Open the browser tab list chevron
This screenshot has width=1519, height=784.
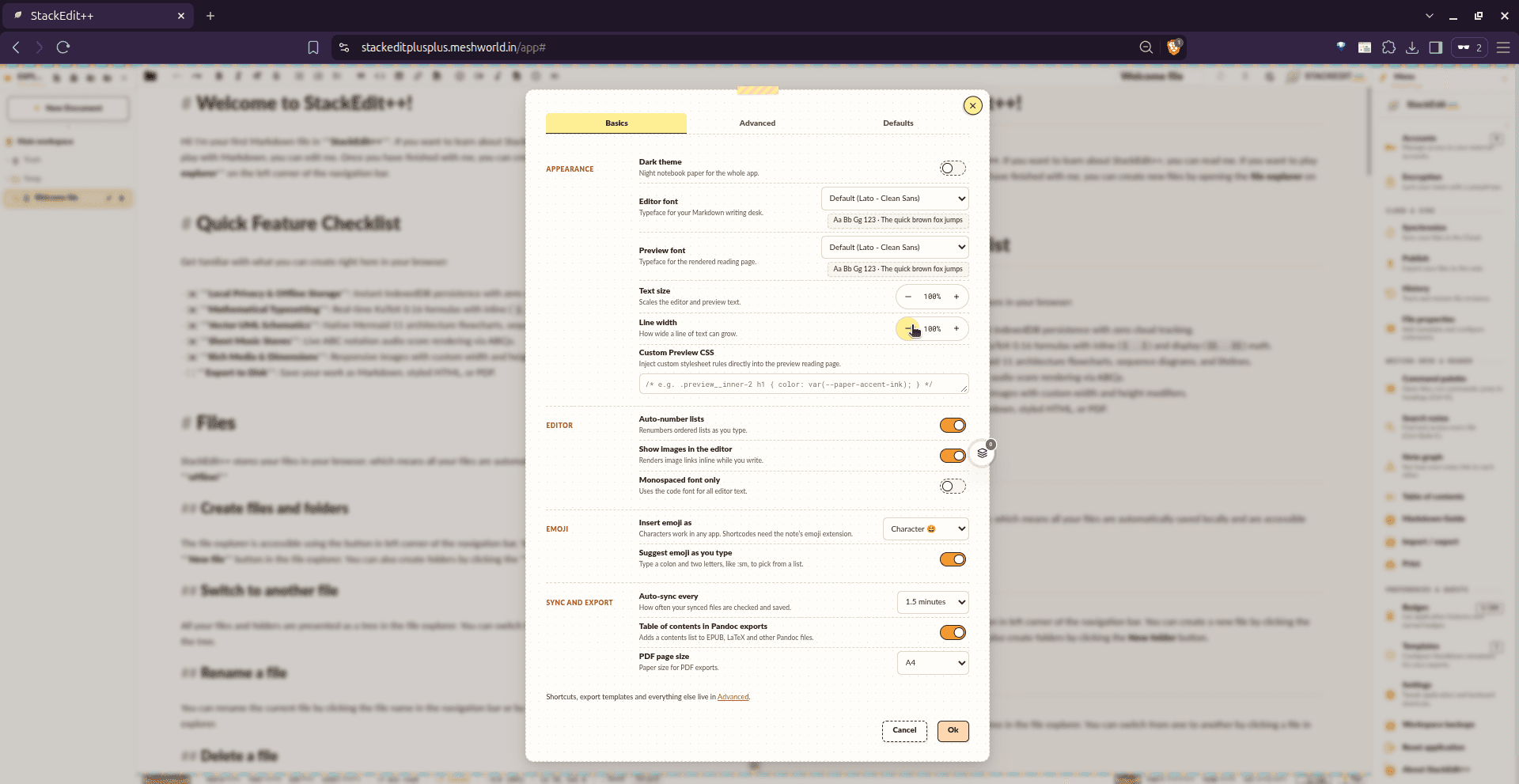tap(1429, 16)
